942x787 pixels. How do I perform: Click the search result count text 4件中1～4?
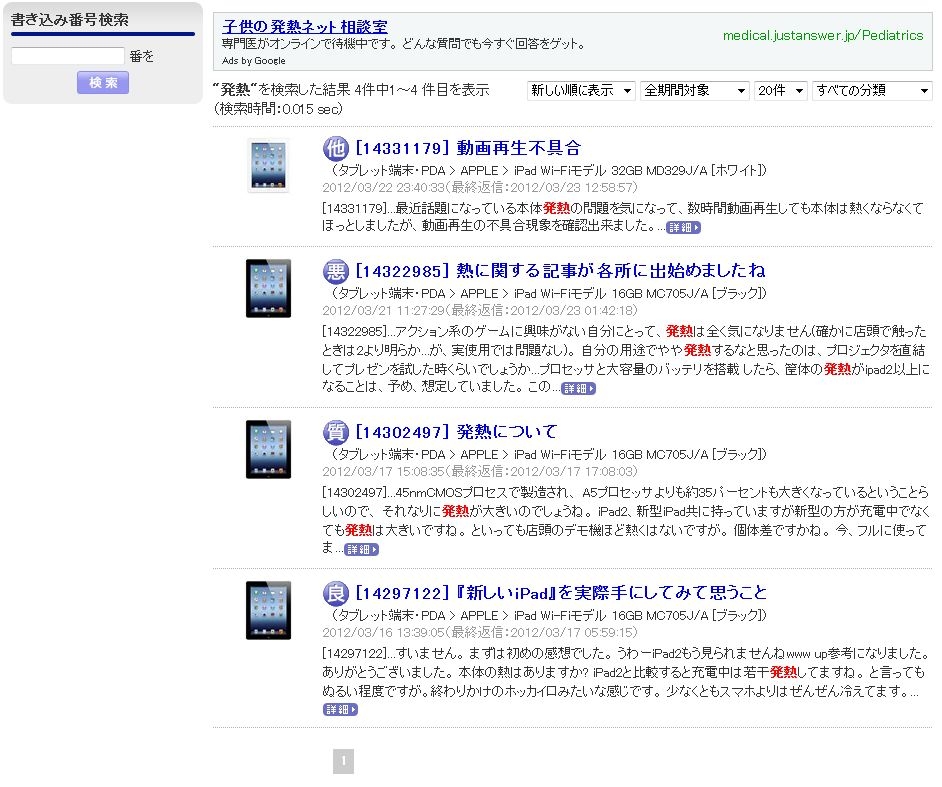point(386,90)
